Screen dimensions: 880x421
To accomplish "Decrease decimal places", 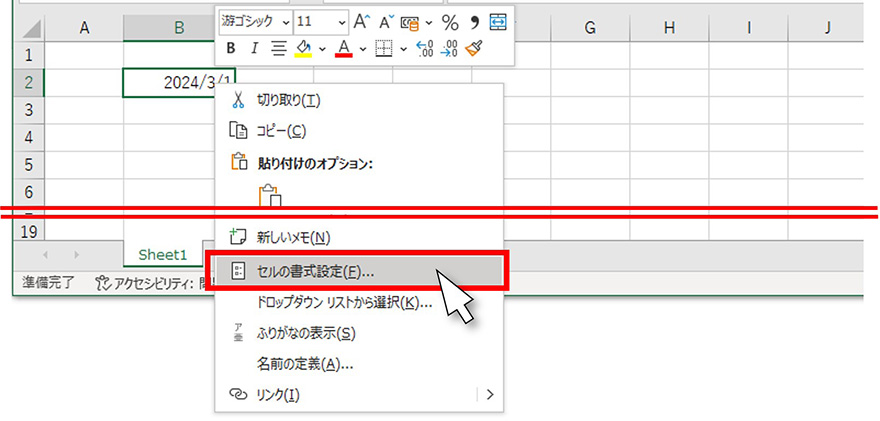I will (x=448, y=48).
